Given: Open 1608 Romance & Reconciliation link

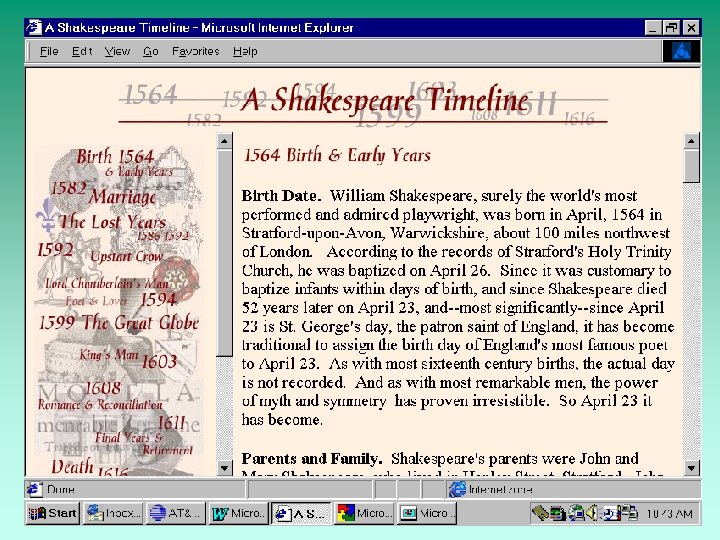Looking at the screenshot, I should coord(100,396).
